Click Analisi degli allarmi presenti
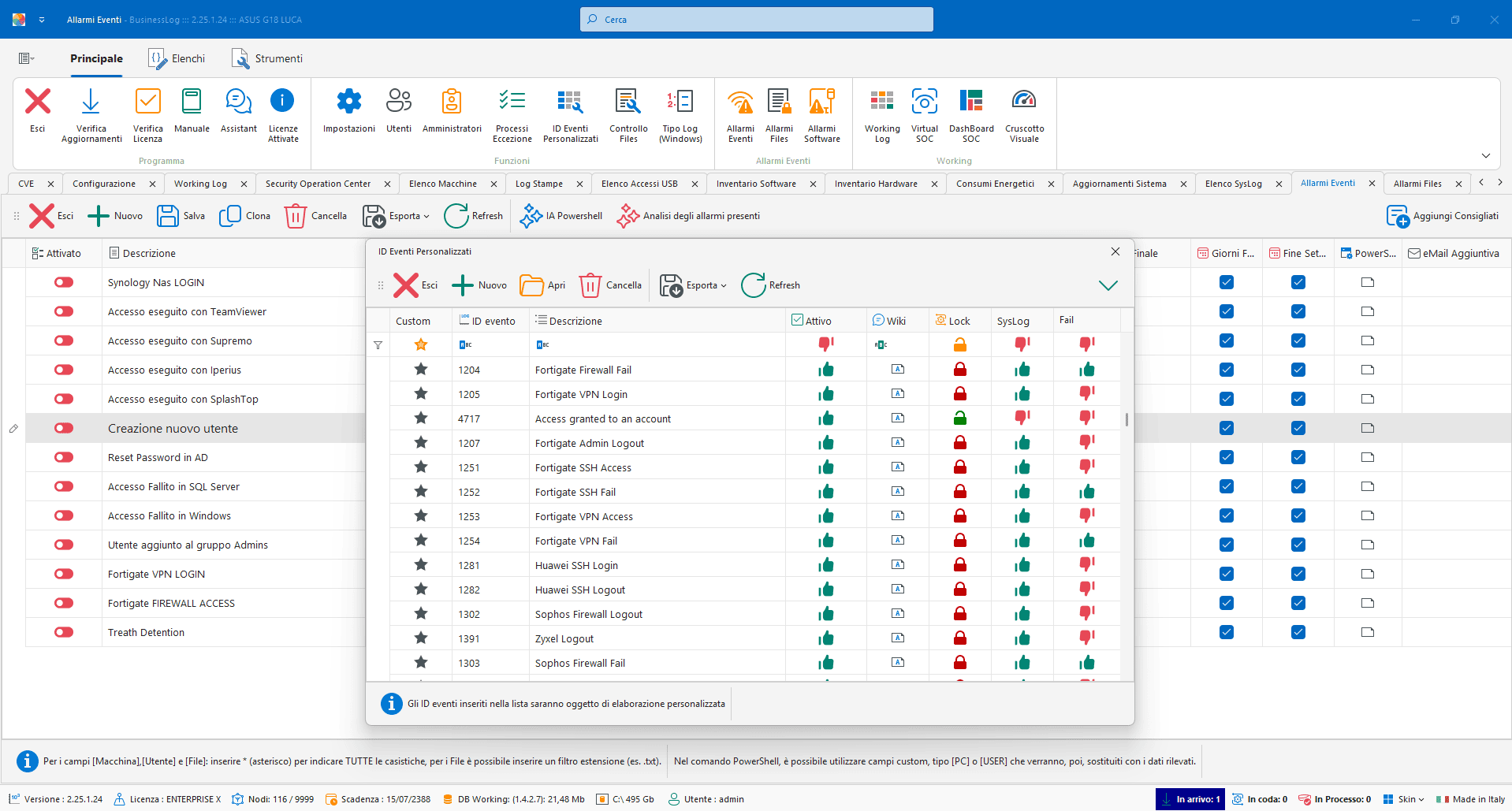The height and width of the screenshot is (811, 1512). point(689,216)
